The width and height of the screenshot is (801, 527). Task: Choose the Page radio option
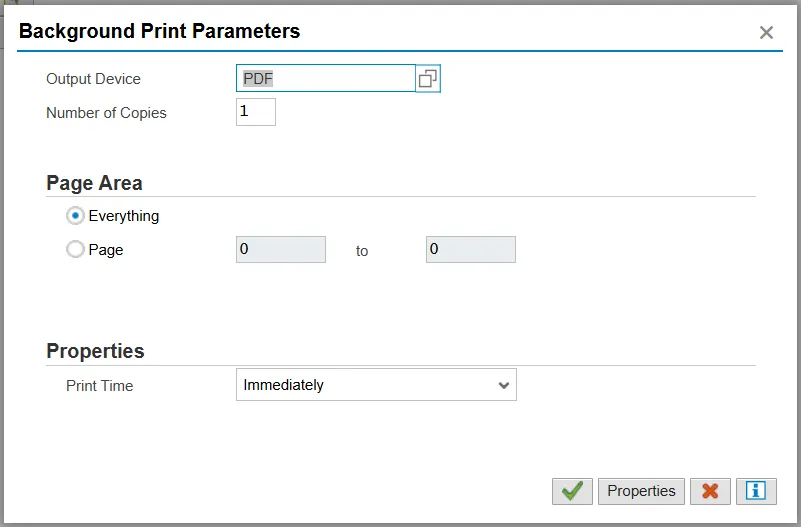coord(75,250)
